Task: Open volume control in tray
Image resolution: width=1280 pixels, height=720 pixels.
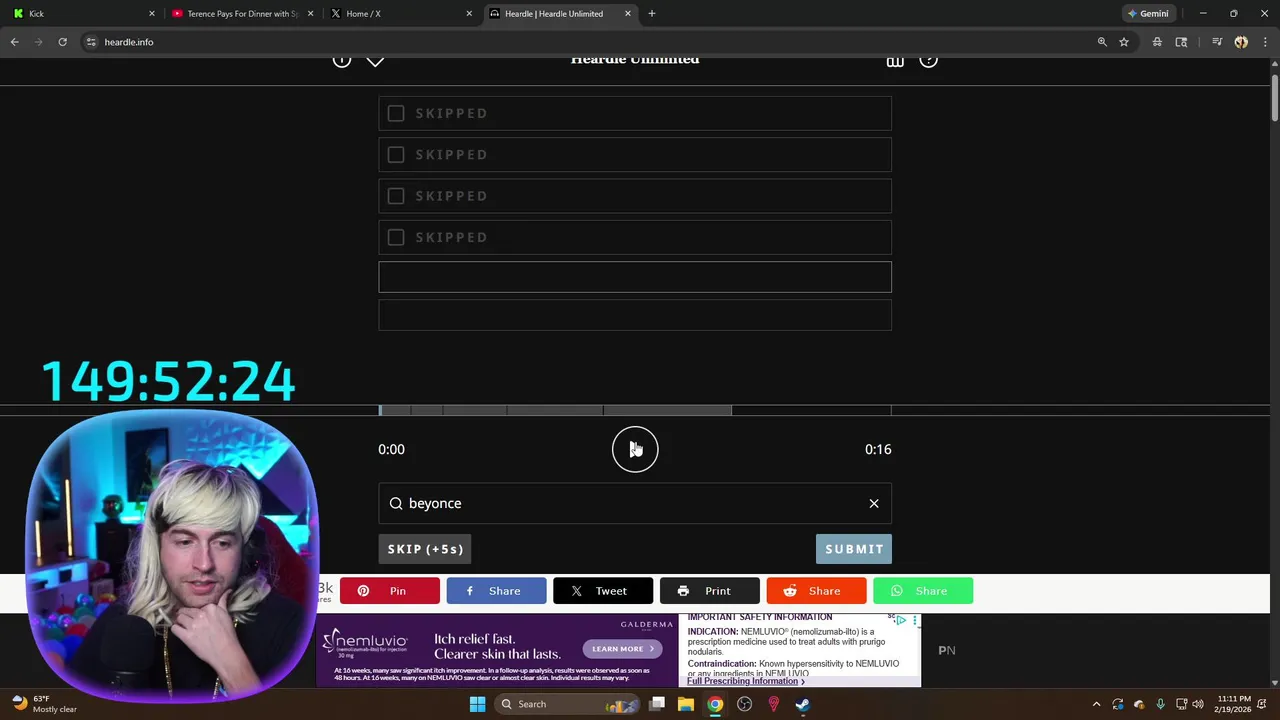Action: (1198, 704)
